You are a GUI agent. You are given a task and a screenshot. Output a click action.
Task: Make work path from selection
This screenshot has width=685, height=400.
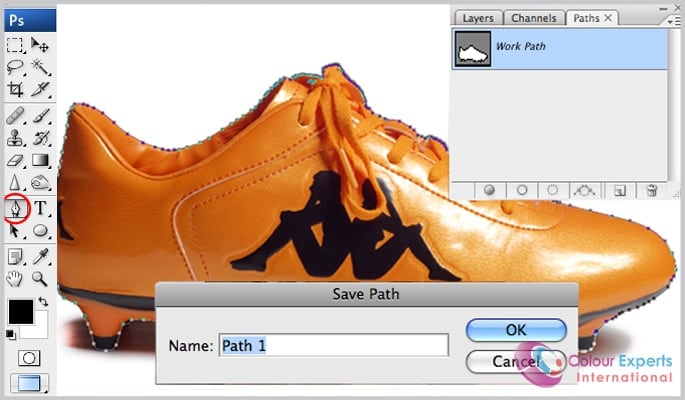point(584,190)
